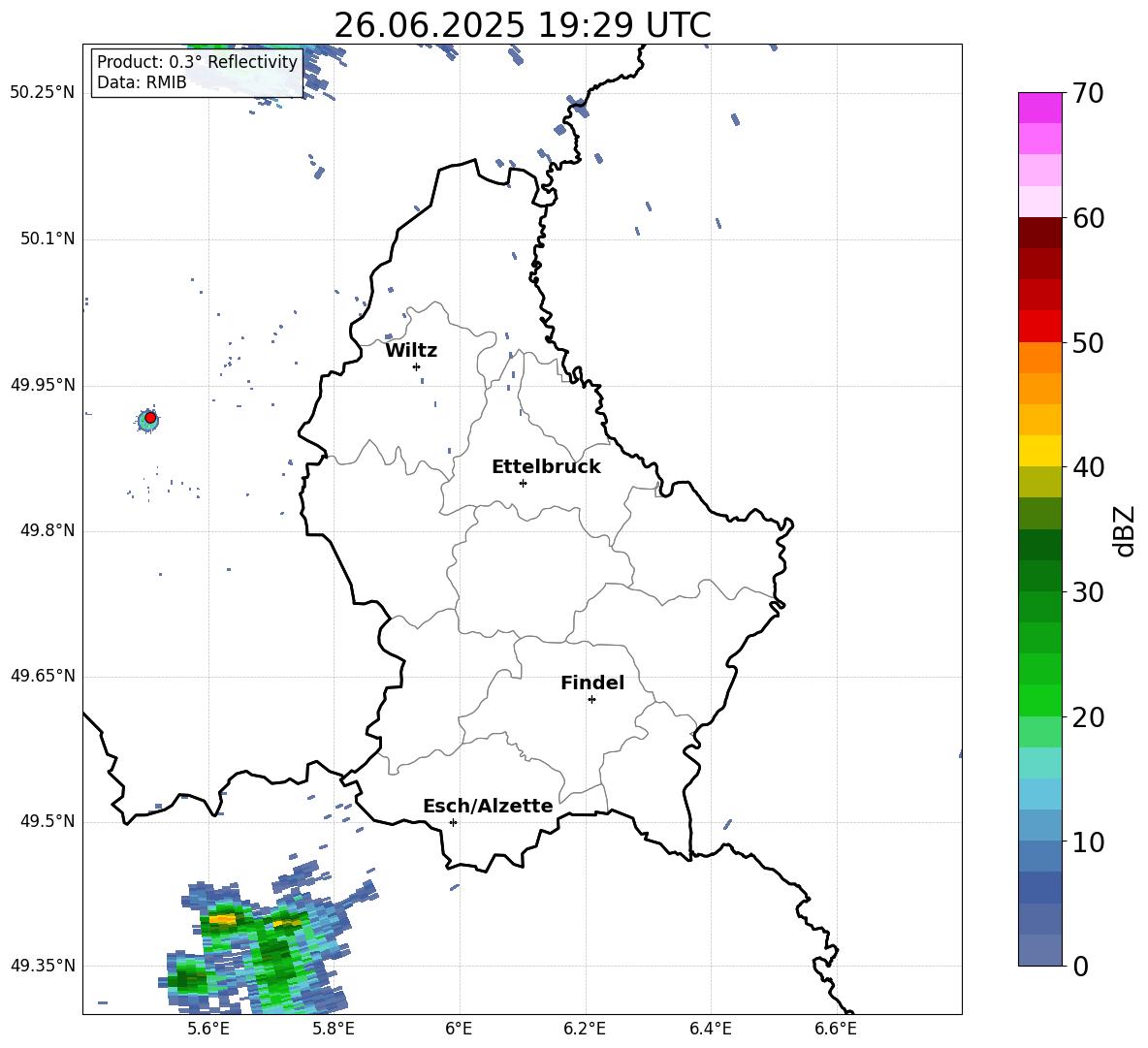This screenshot has width=1148, height=1048.
Task: Select the Esch/Alzette city label
Action: tap(488, 806)
